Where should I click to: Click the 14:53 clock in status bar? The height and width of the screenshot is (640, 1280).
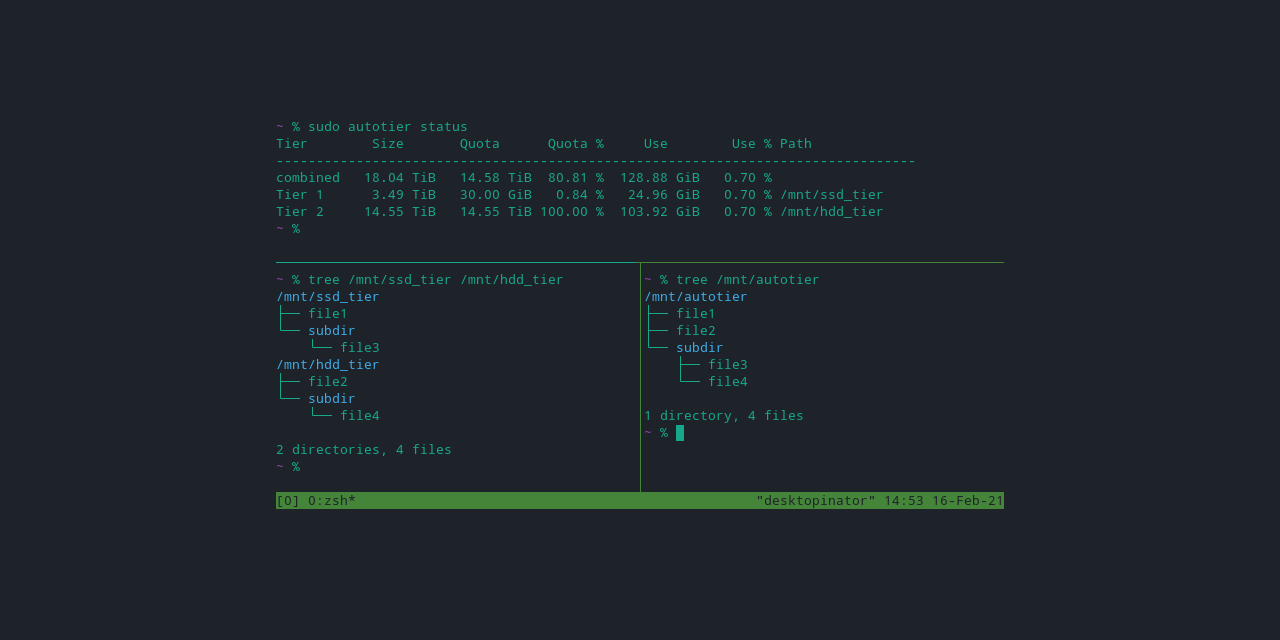(x=904, y=500)
